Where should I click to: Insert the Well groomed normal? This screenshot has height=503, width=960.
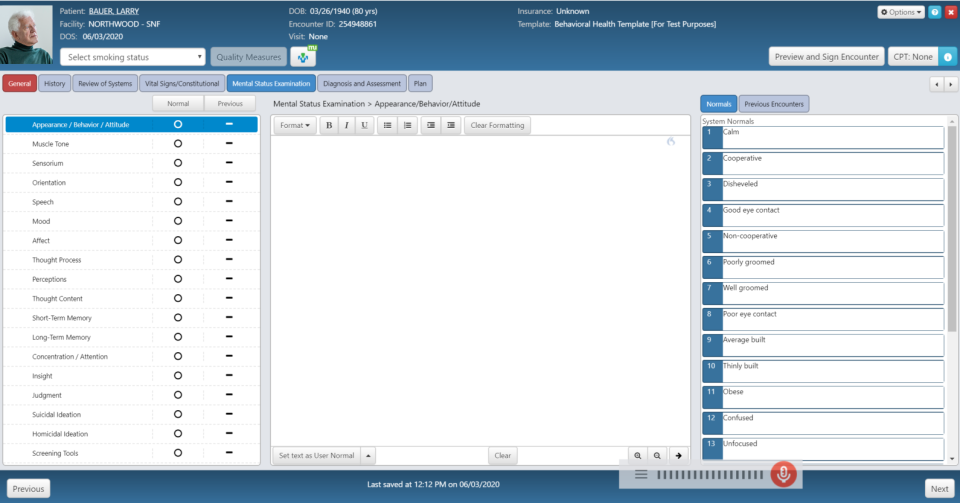click(x=823, y=294)
